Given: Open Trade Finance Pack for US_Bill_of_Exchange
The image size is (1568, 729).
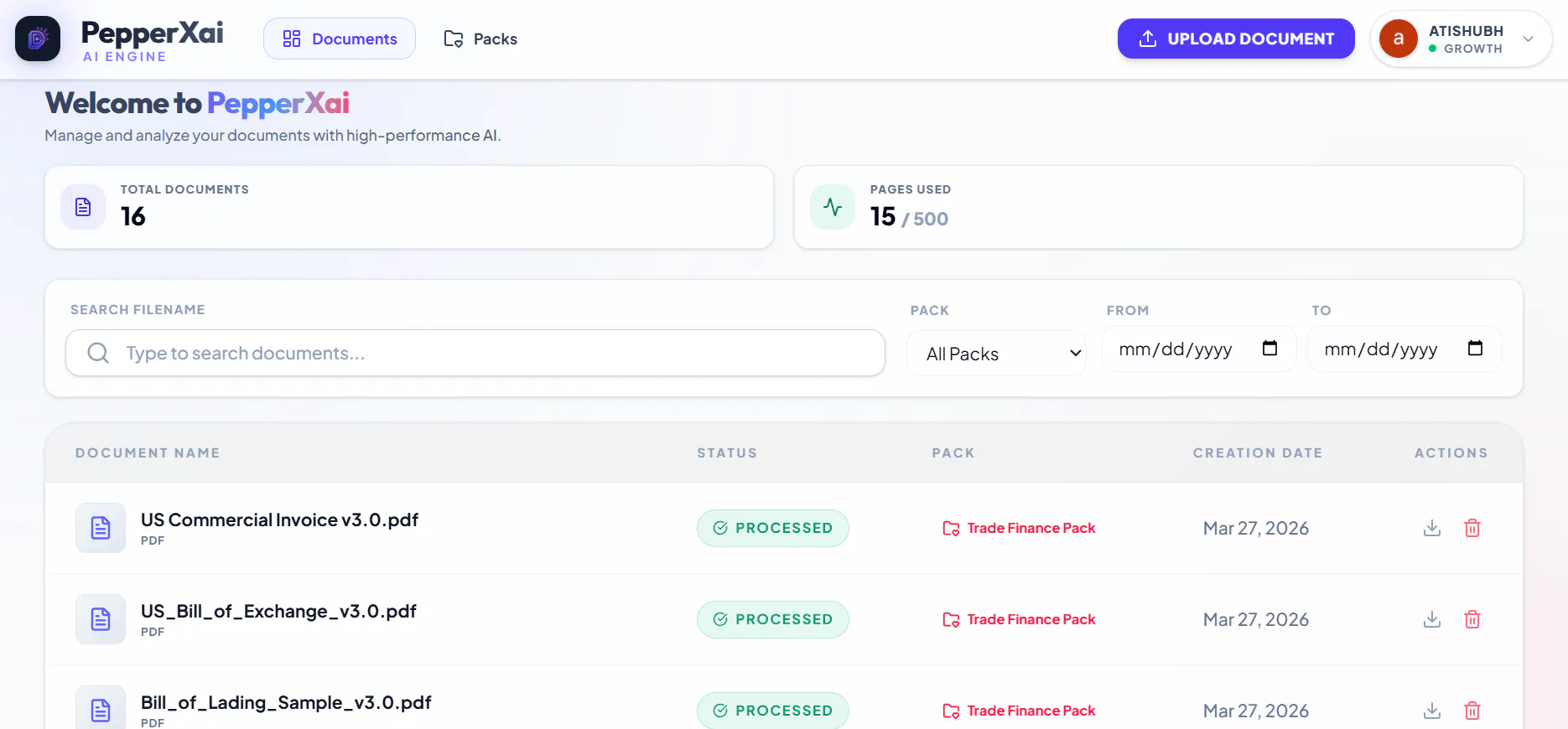Looking at the screenshot, I should point(1019,619).
